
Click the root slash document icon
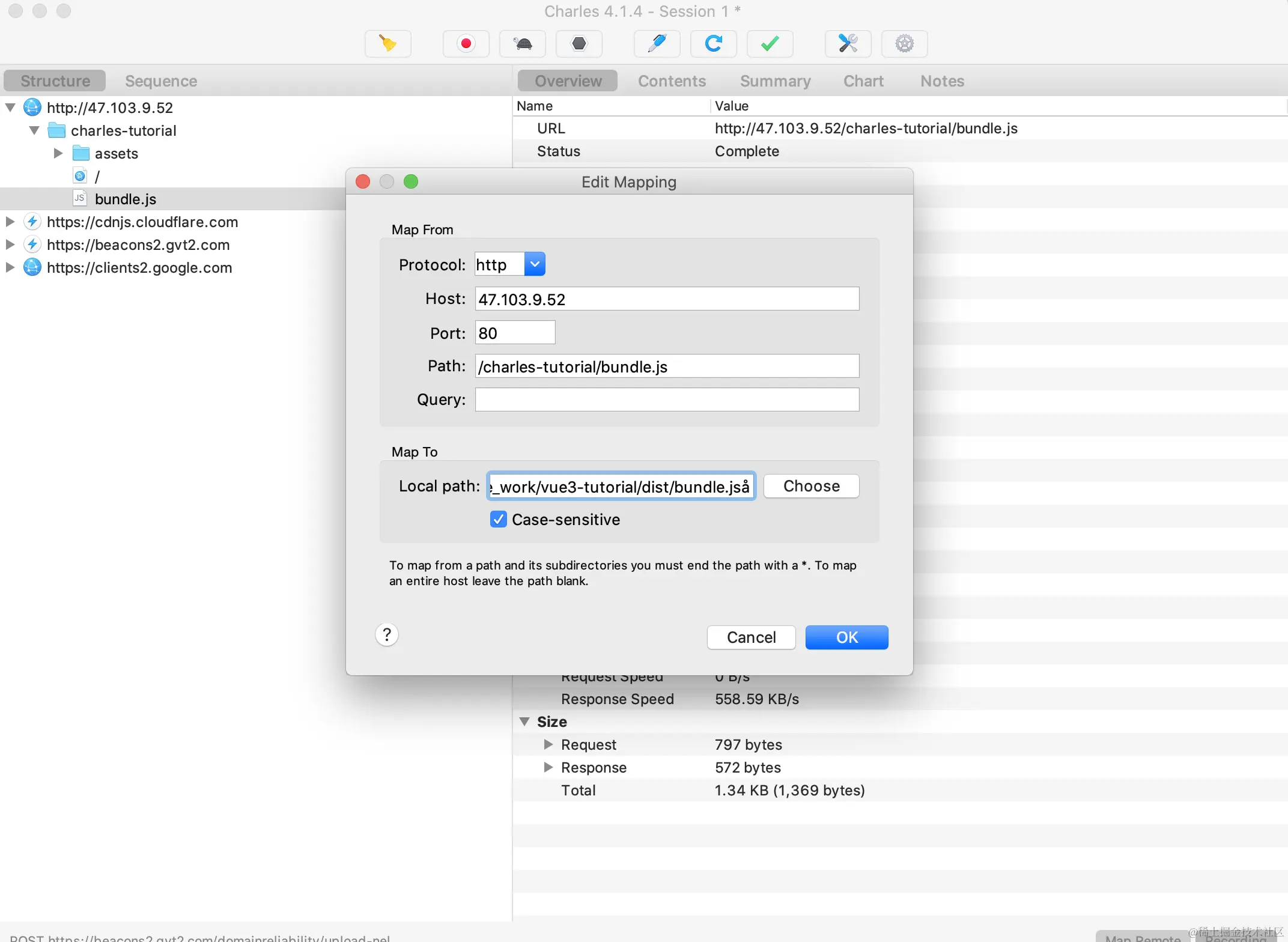[x=80, y=176]
